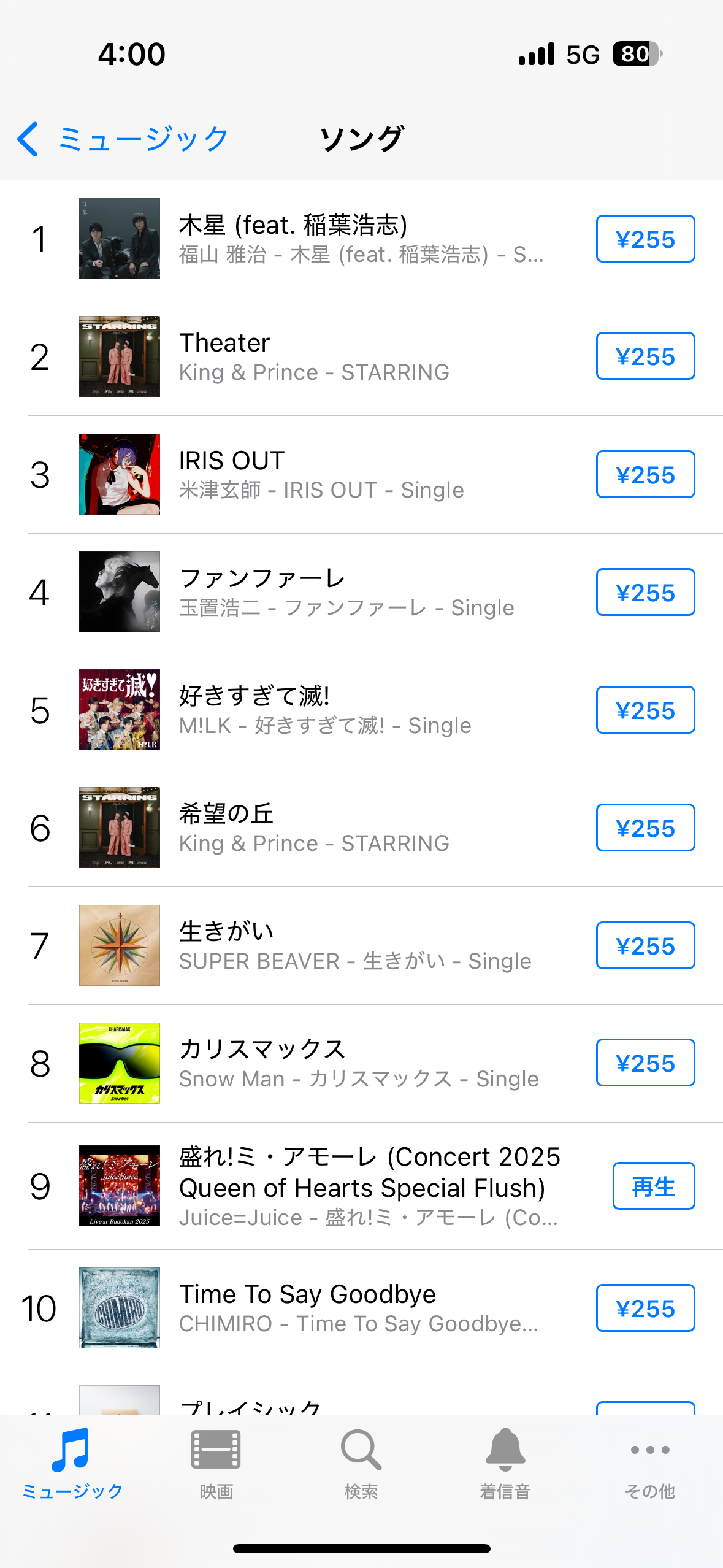Tap the clock showing 4:00
The image size is (723, 1568).
(x=132, y=54)
